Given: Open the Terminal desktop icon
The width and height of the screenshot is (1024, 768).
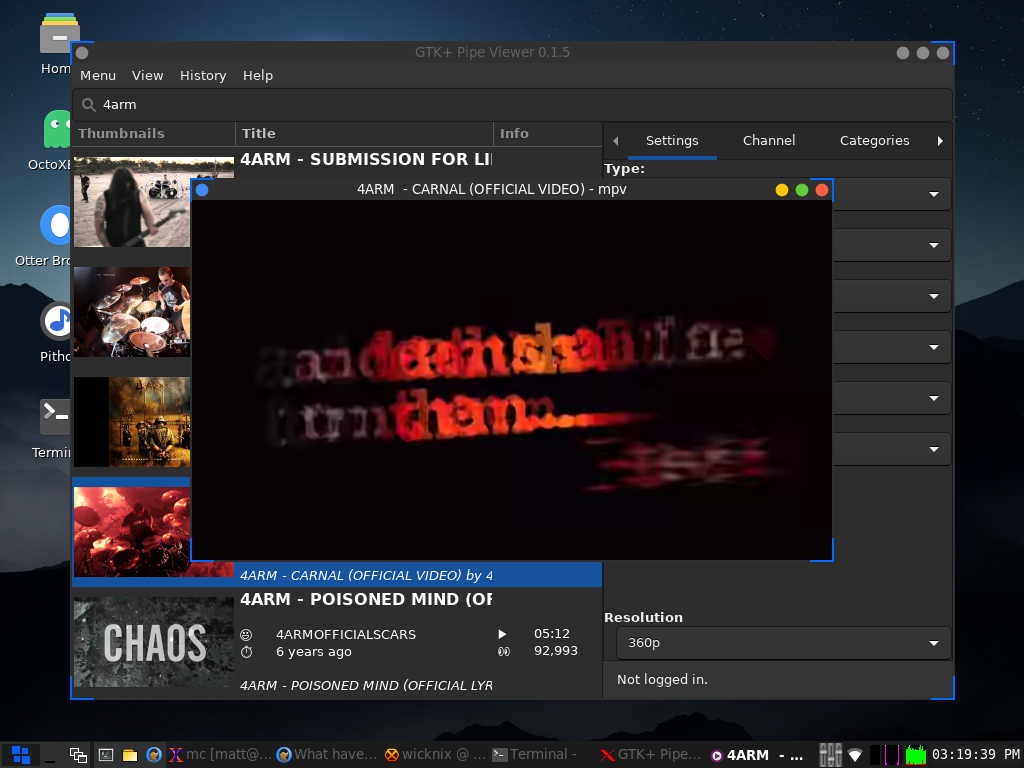Looking at the screenshot, I should point(54,428).
